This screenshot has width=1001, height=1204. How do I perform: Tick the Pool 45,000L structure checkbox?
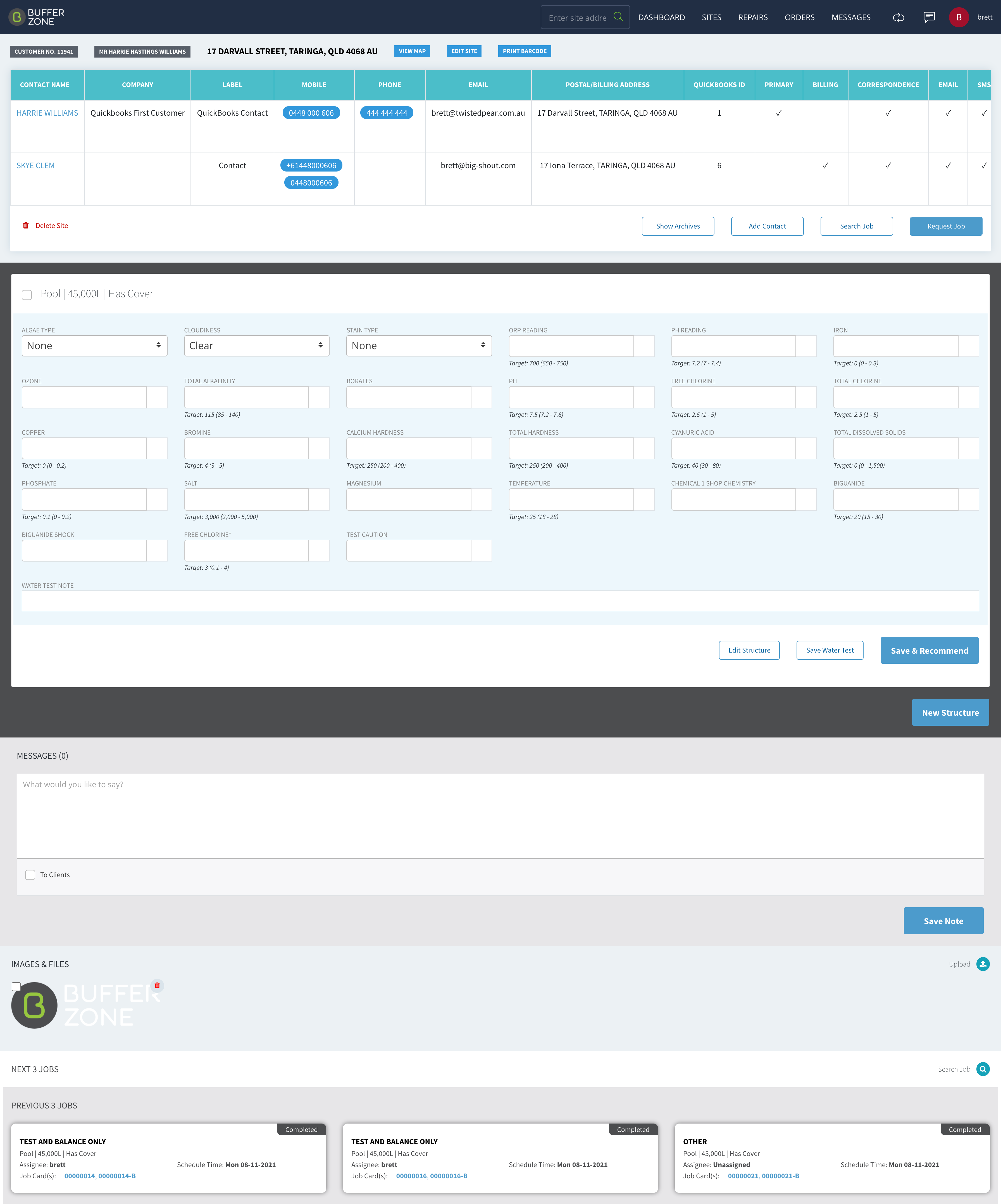[x=27, y=295]
